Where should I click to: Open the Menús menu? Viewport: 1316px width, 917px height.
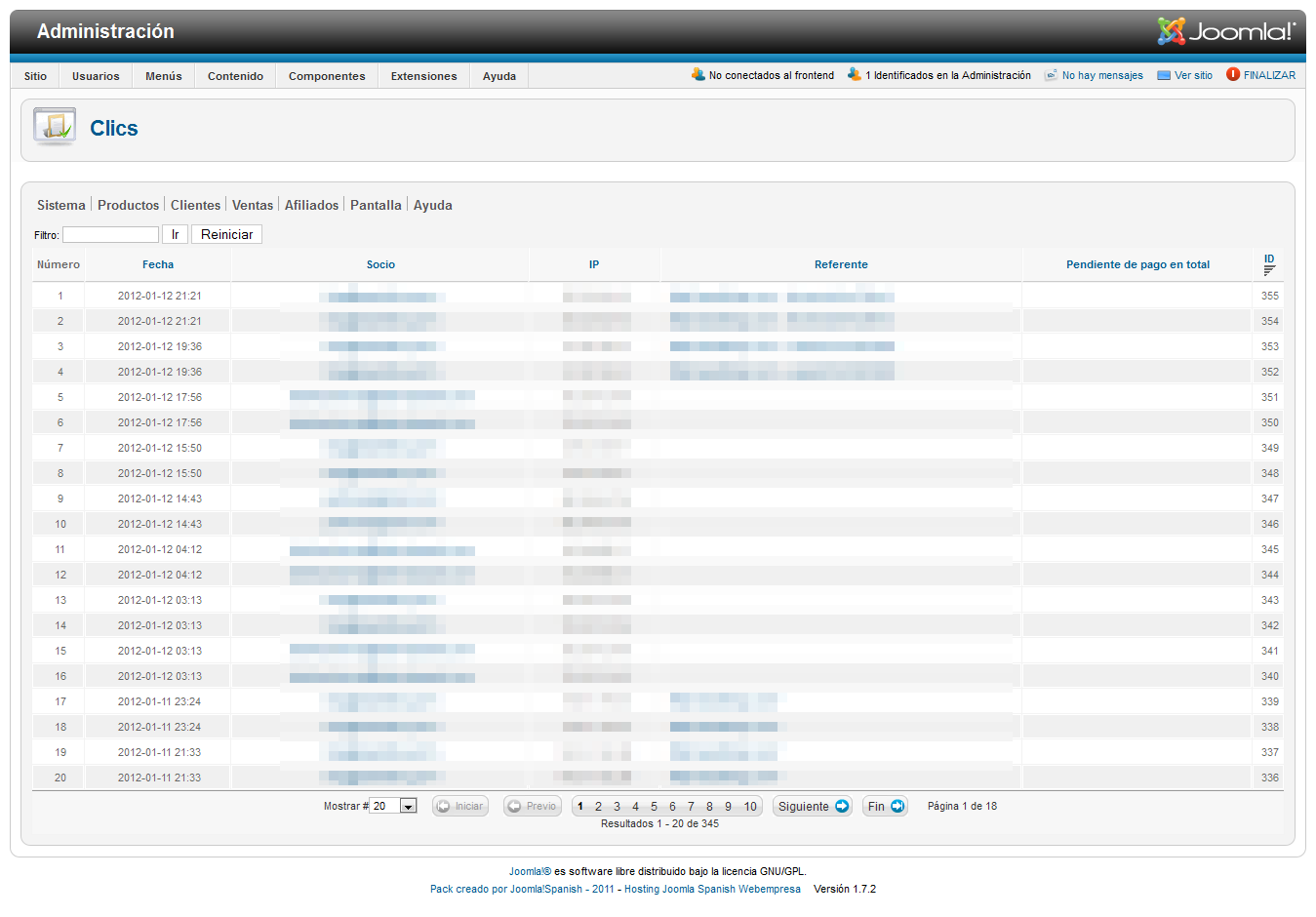point(164,76)
